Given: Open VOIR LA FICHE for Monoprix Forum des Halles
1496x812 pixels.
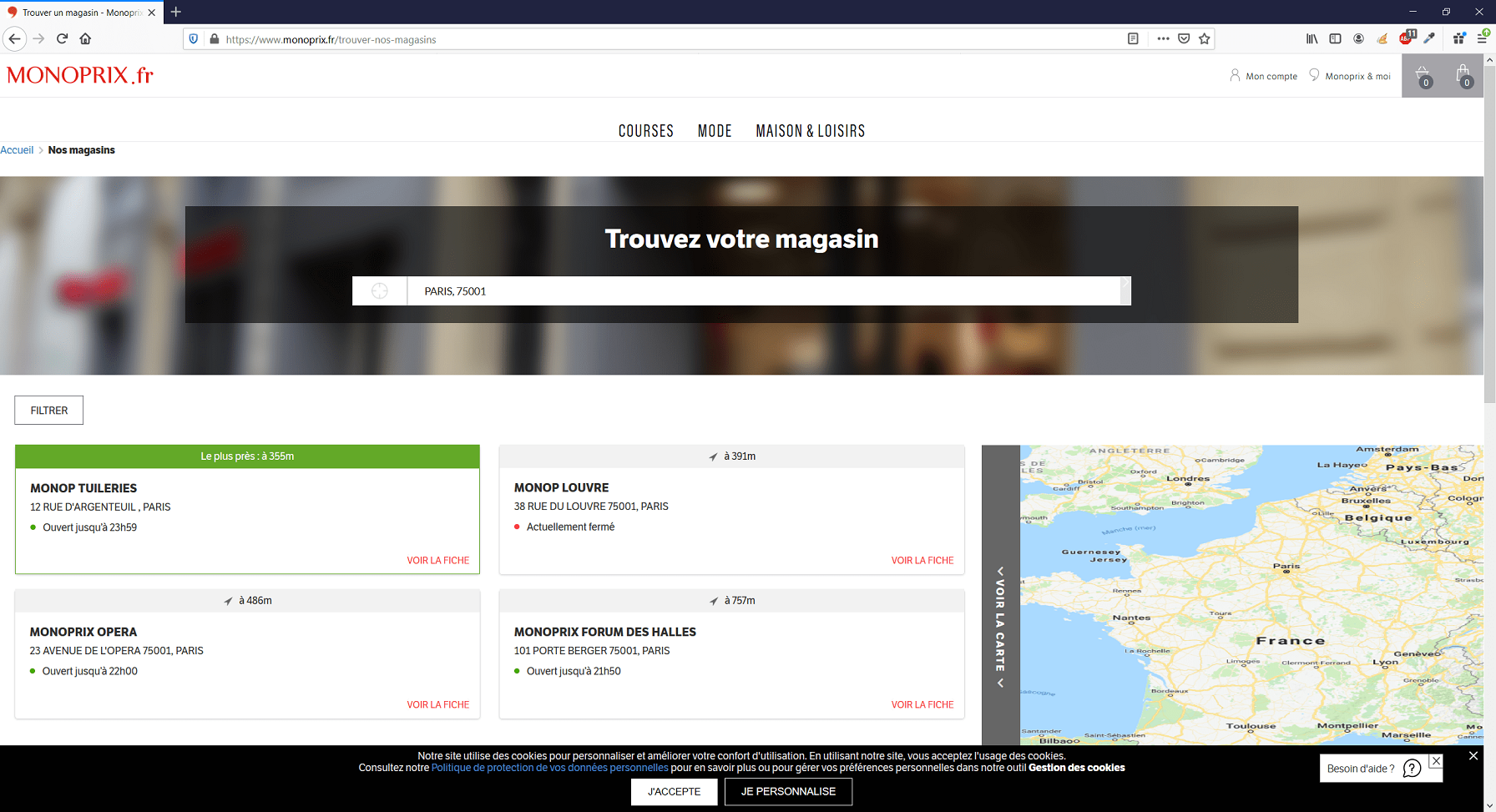Looking at the screenshot, I should 922,705.
